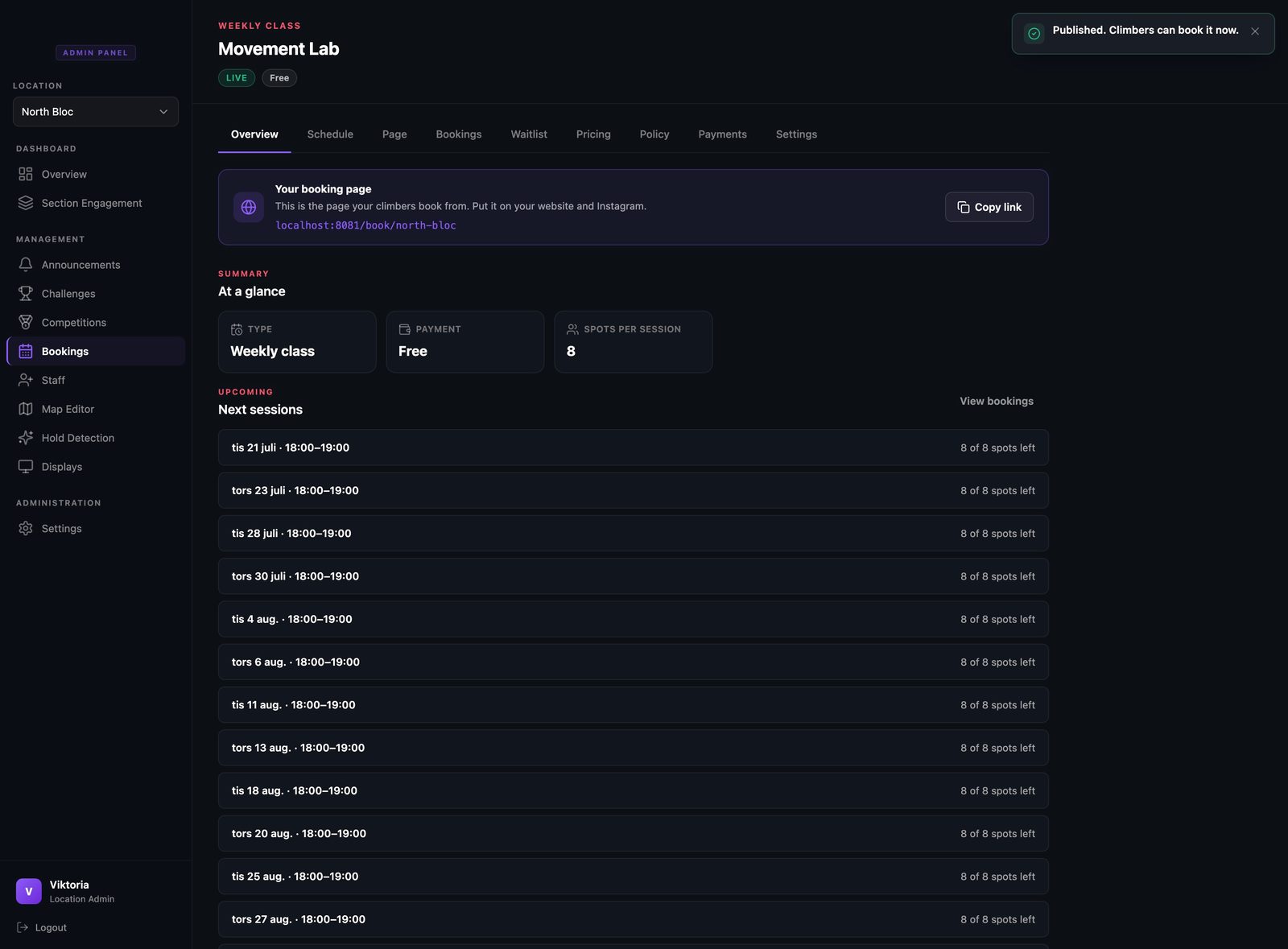The height and width of the screenshot is (949, 1288).
Task: Click the globe icon in booking page card
Action: pyautogui.click(x=249, y=207)
